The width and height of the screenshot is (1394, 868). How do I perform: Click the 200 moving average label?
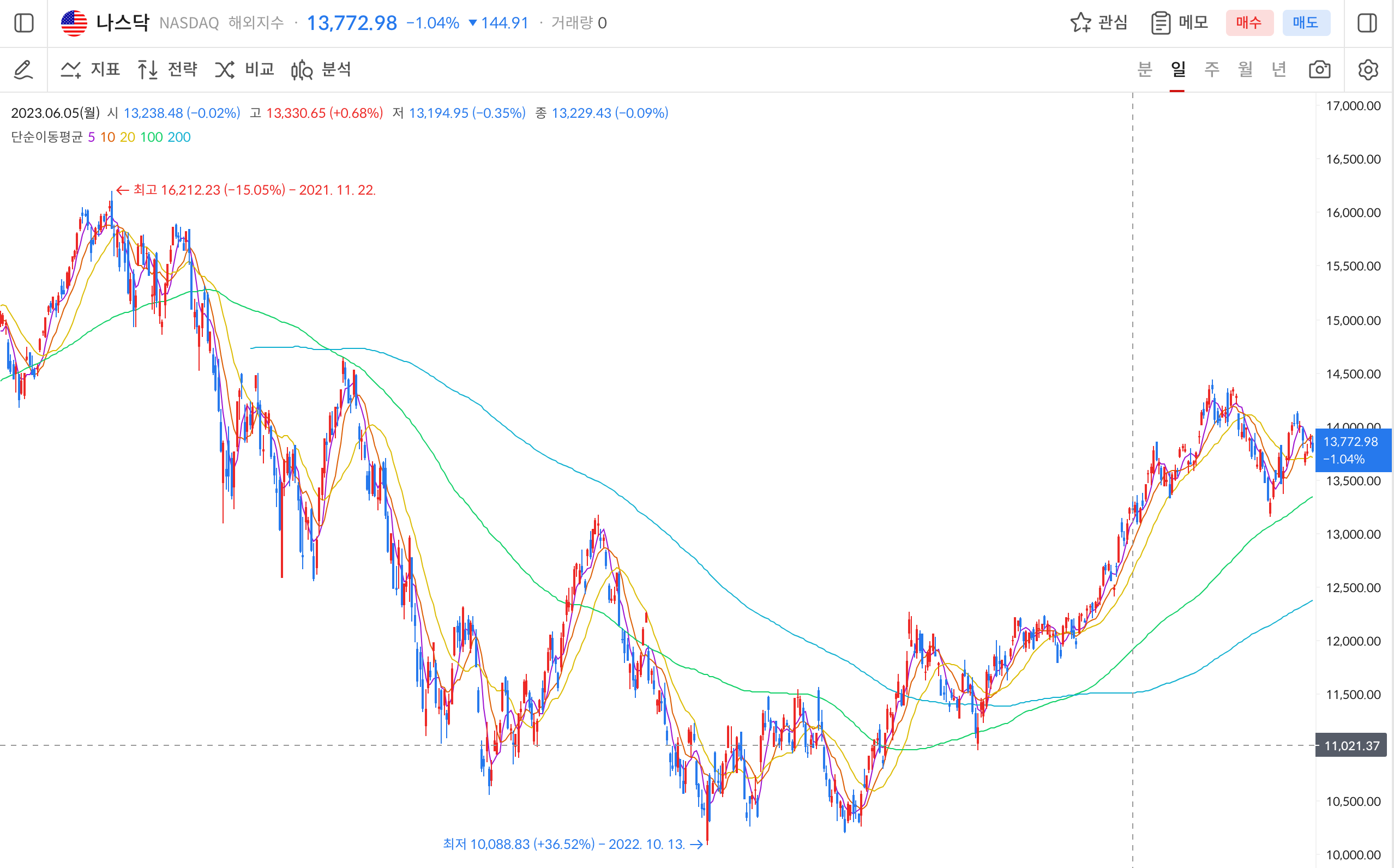pyautogui.click(x=179, y=137)
